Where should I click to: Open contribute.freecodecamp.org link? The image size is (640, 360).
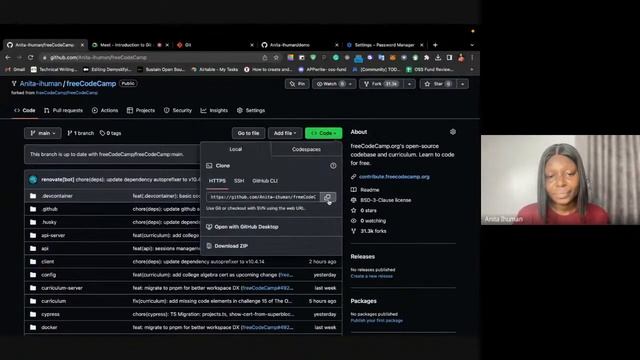[394, 177]
